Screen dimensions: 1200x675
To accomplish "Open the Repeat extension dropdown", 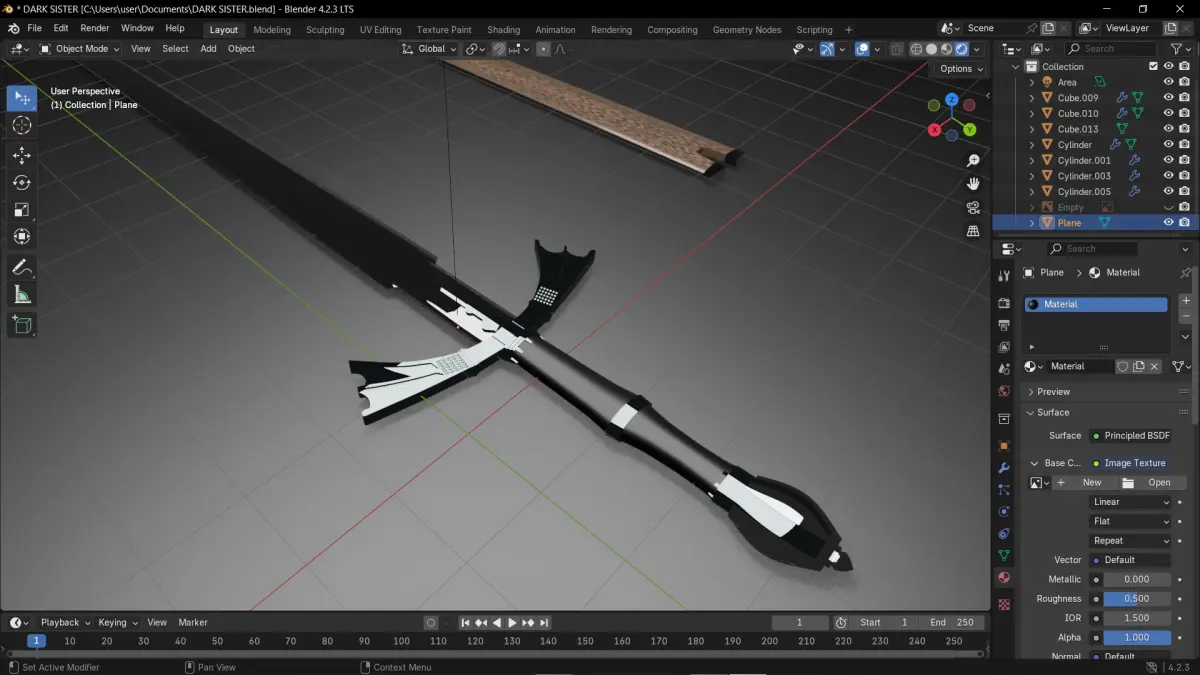I will tap(1130, 541).
